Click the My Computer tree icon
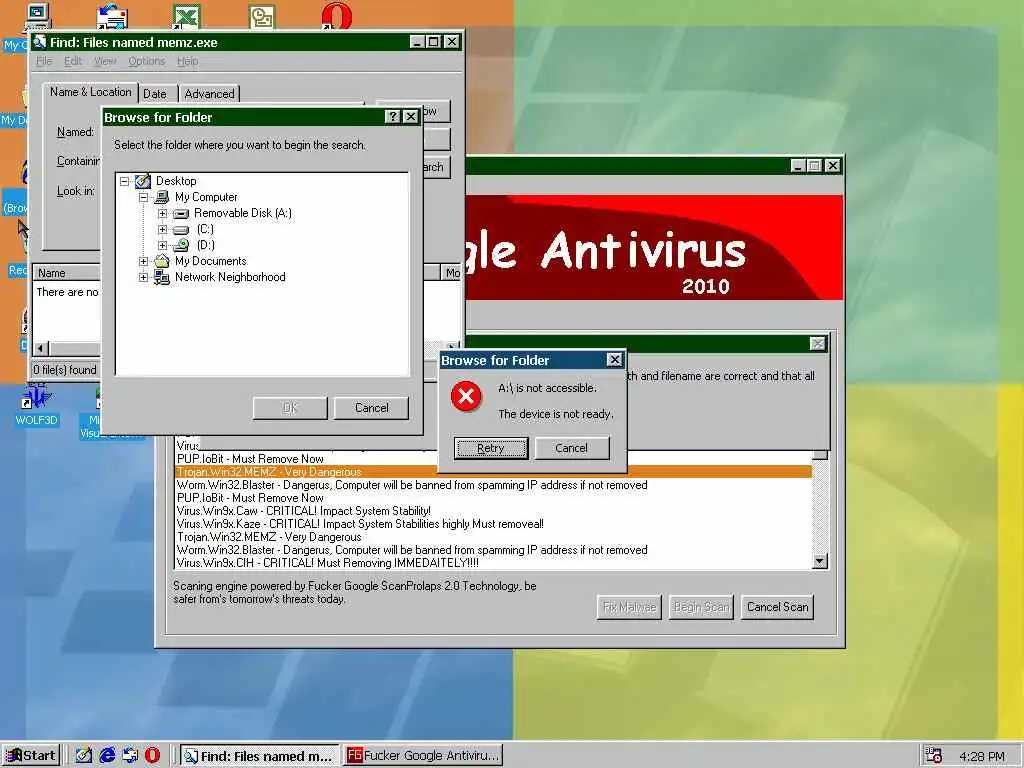Screen dimensions: 1024x768 coord(161,197)
